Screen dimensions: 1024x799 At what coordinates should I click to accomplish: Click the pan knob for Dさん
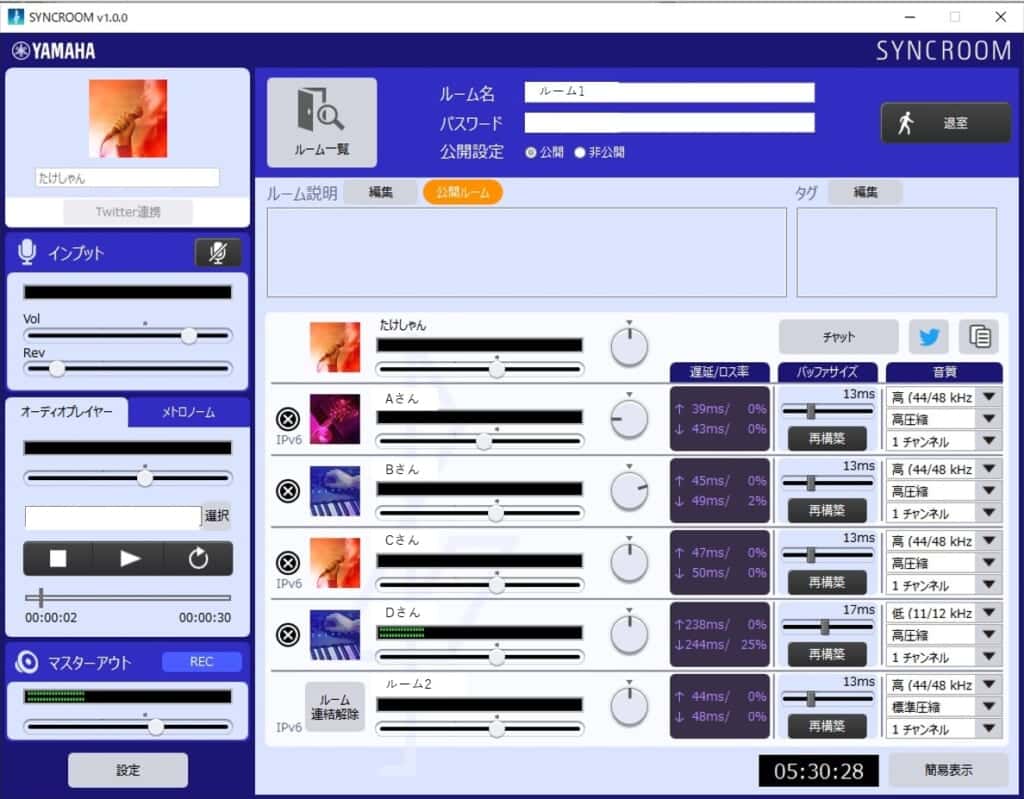tap(629, 634)
